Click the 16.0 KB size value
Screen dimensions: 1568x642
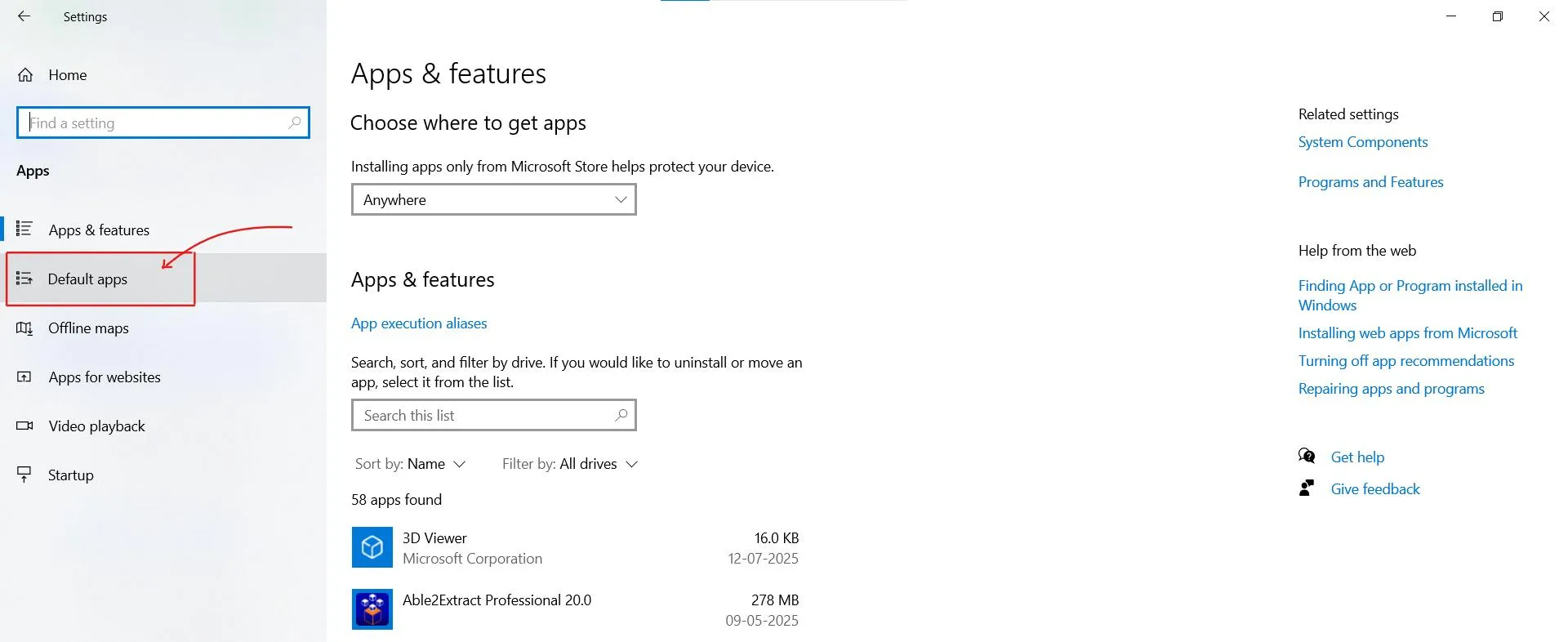[777, 538]
